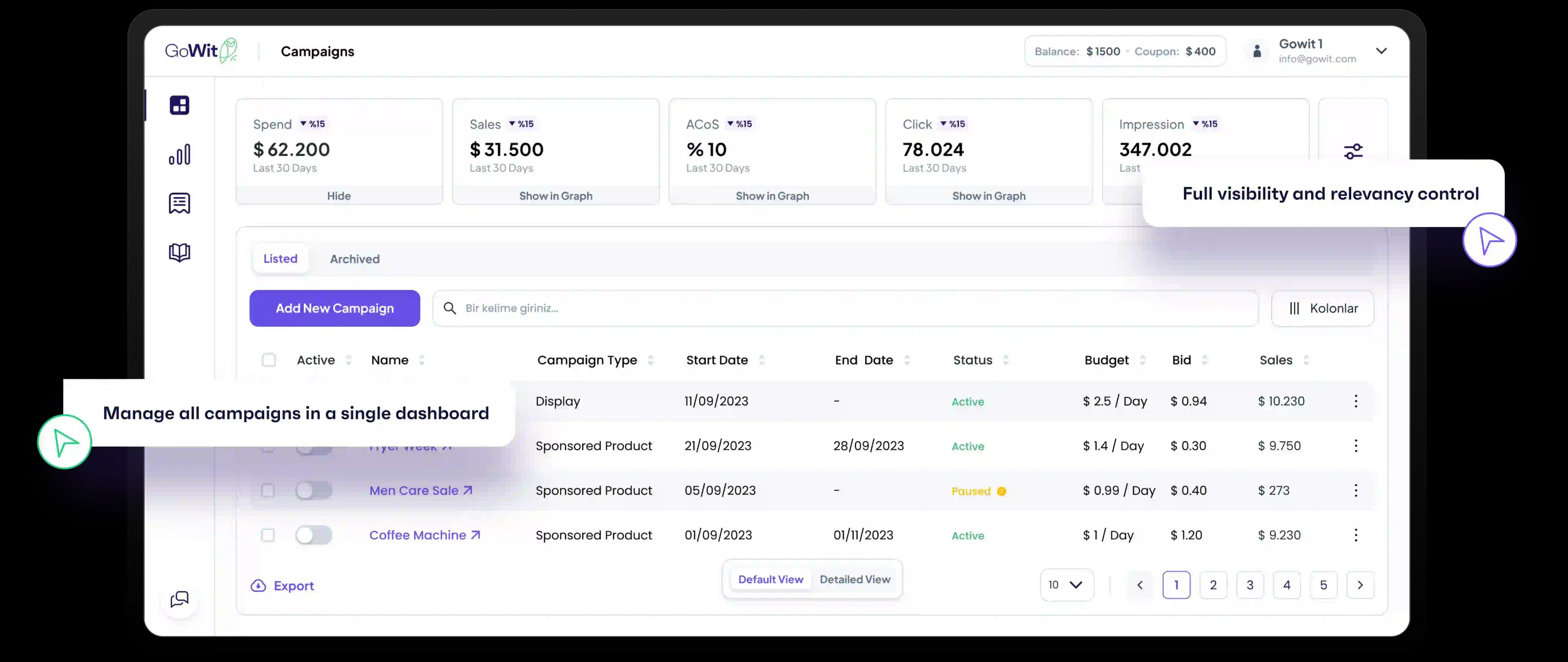Click the Paused status of Men Care Sale
Viewport: 1568px width, 662px height.
point(978,491)
